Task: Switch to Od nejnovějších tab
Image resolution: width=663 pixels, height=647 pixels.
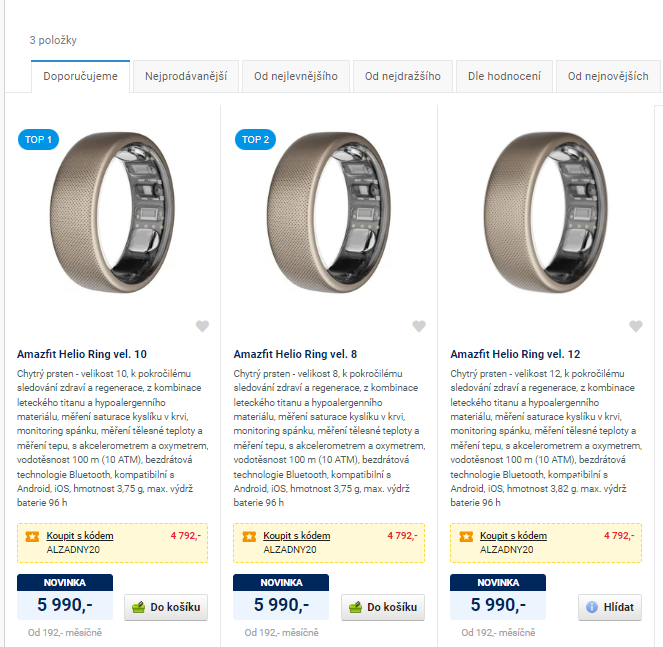Action: point(608,76)
